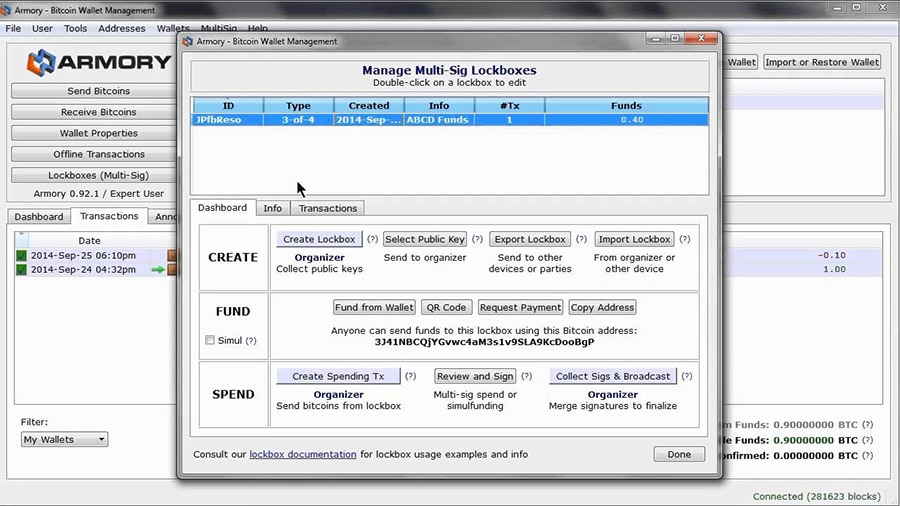Enable the Simul checkbox under FUND

[210, 340]
